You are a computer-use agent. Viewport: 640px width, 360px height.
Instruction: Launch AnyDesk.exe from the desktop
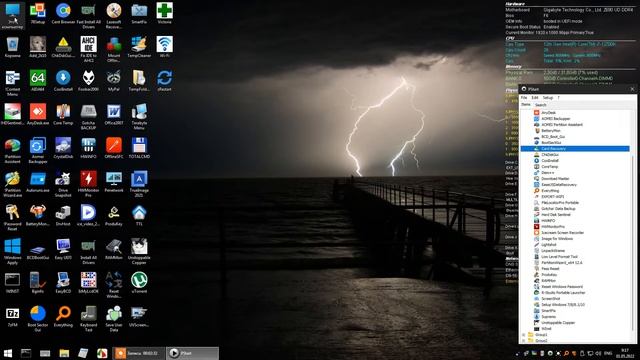pyautogui.click(x=38, y=114)
